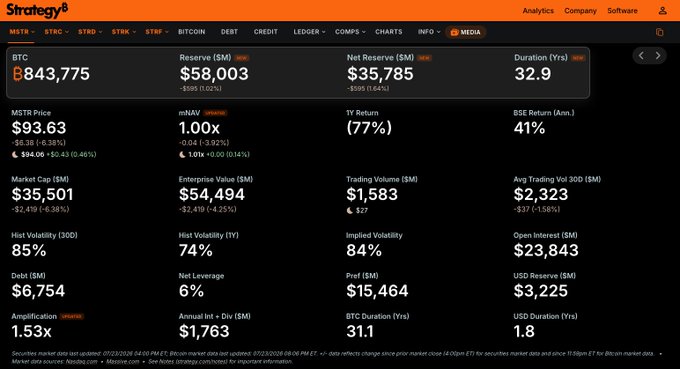Click the MSTR price change -$6.38 (-6.38%)
Viewport: 680px width, 369px height.
point(39,143)
